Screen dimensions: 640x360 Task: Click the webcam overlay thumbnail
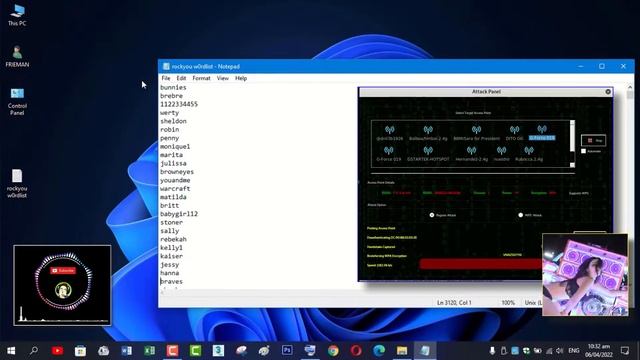click(x=585, y=275)
